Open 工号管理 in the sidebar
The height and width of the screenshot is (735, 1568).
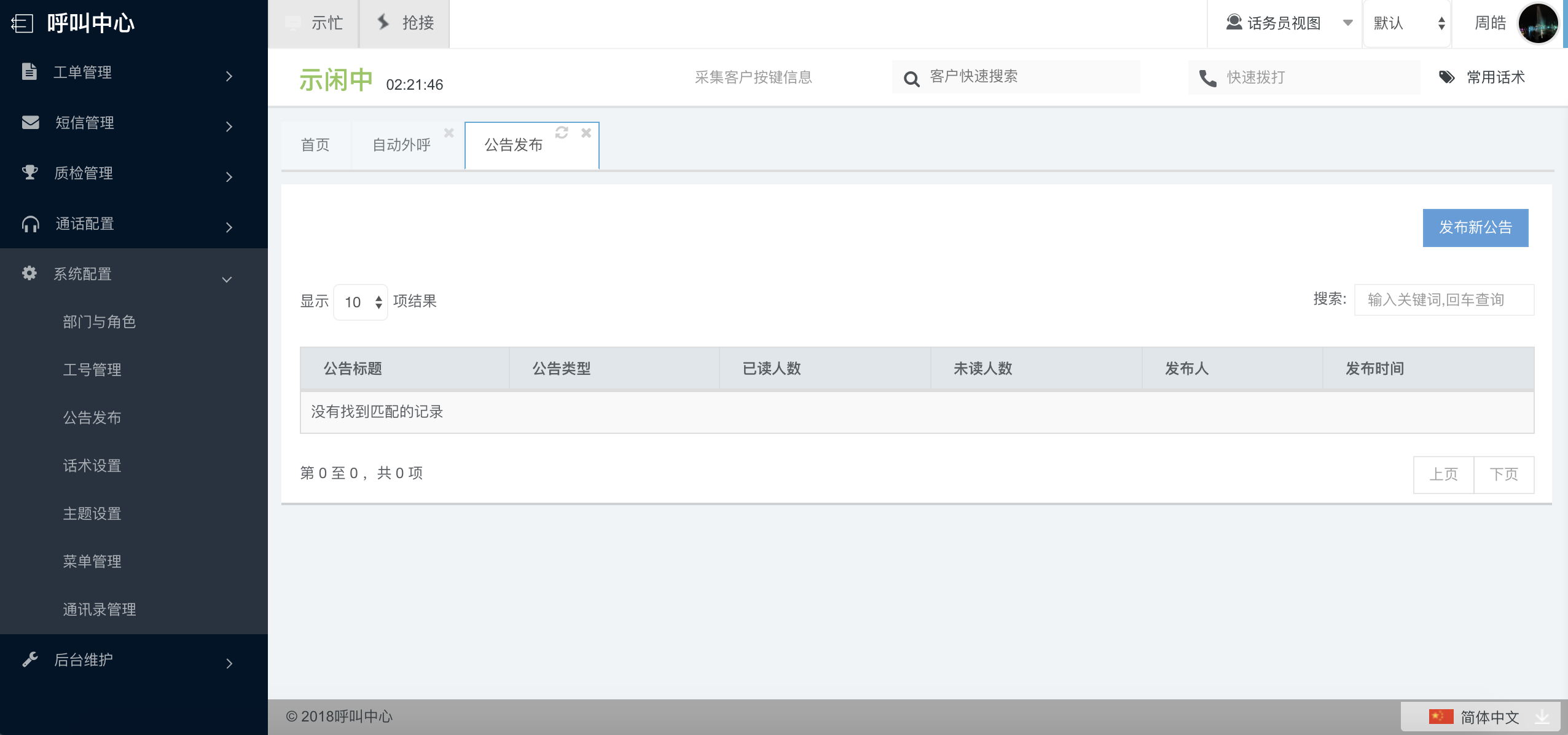[92, 369]
